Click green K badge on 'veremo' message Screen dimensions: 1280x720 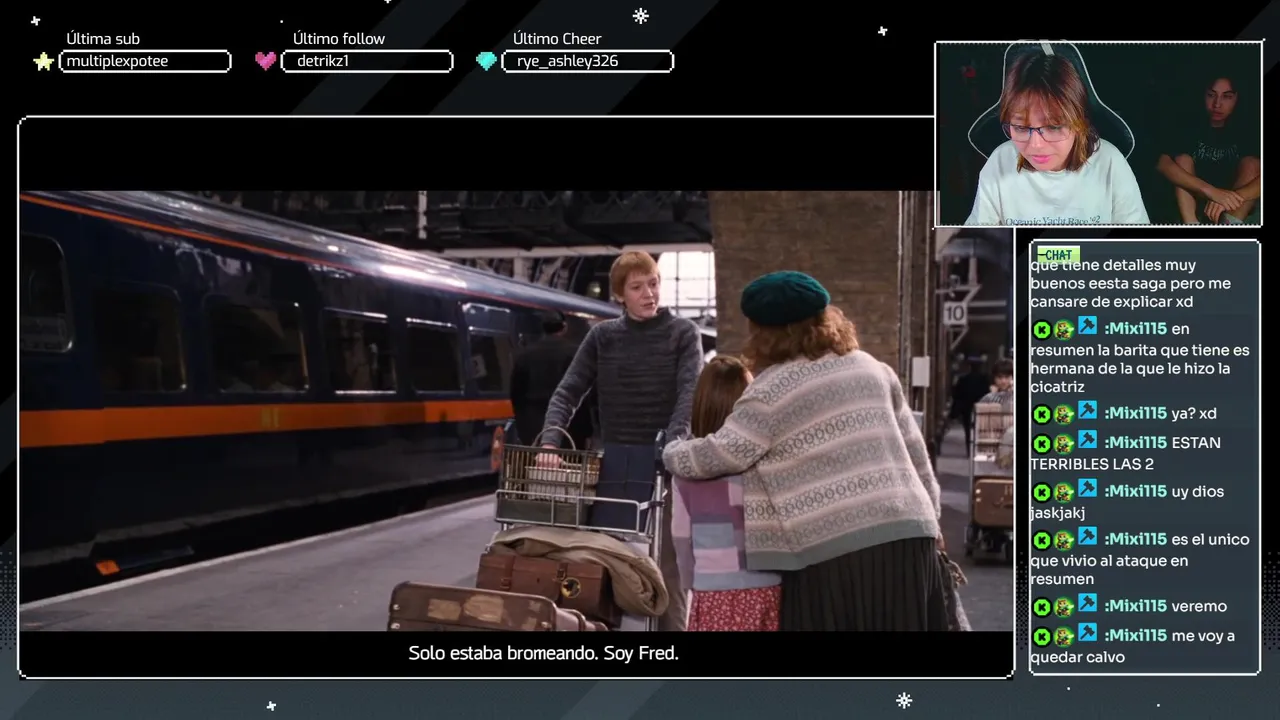click(x=1041, y=608)
